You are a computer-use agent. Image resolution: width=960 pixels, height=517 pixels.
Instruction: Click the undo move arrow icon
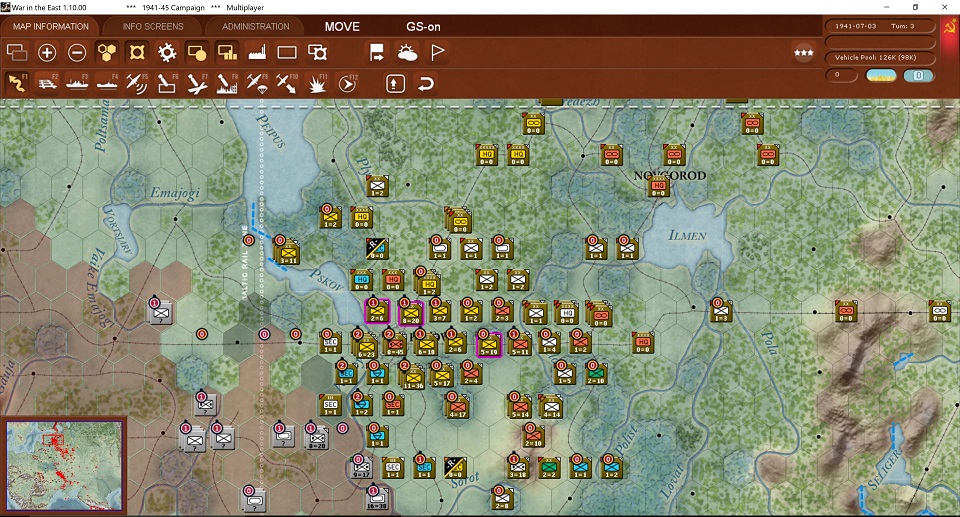(426, 83)
